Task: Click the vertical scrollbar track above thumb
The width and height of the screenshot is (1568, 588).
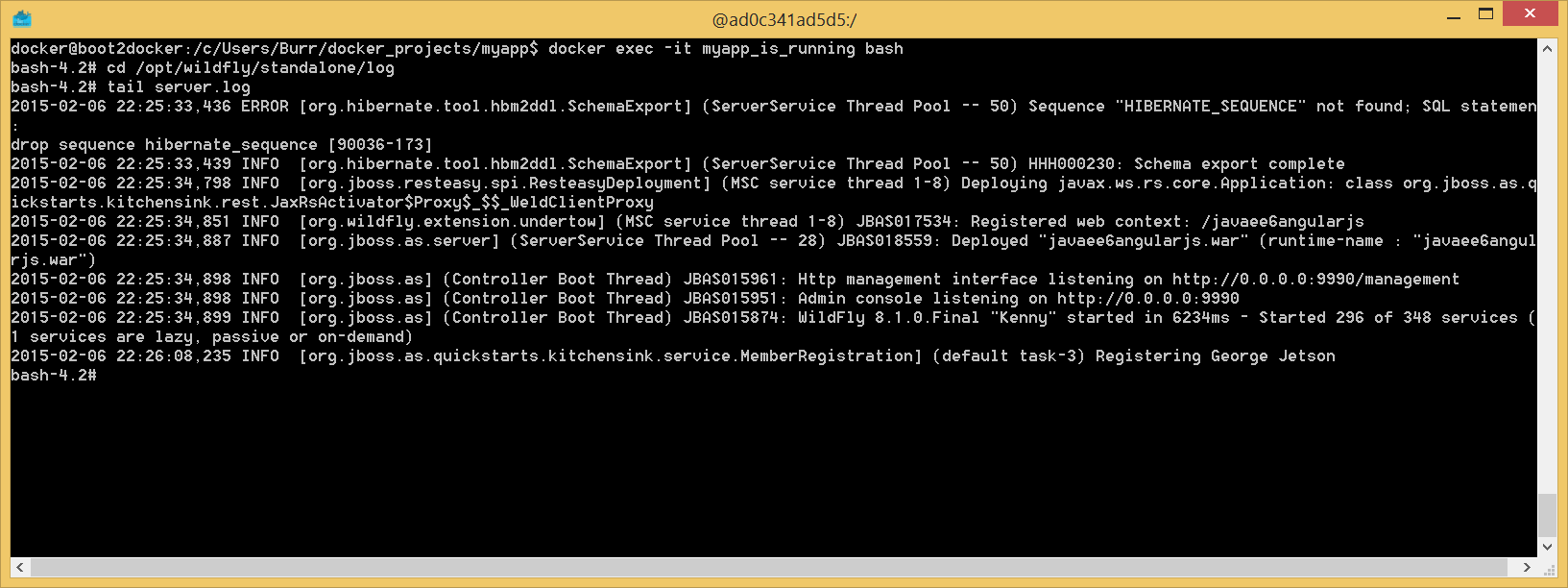Action: coord(1547,269)
